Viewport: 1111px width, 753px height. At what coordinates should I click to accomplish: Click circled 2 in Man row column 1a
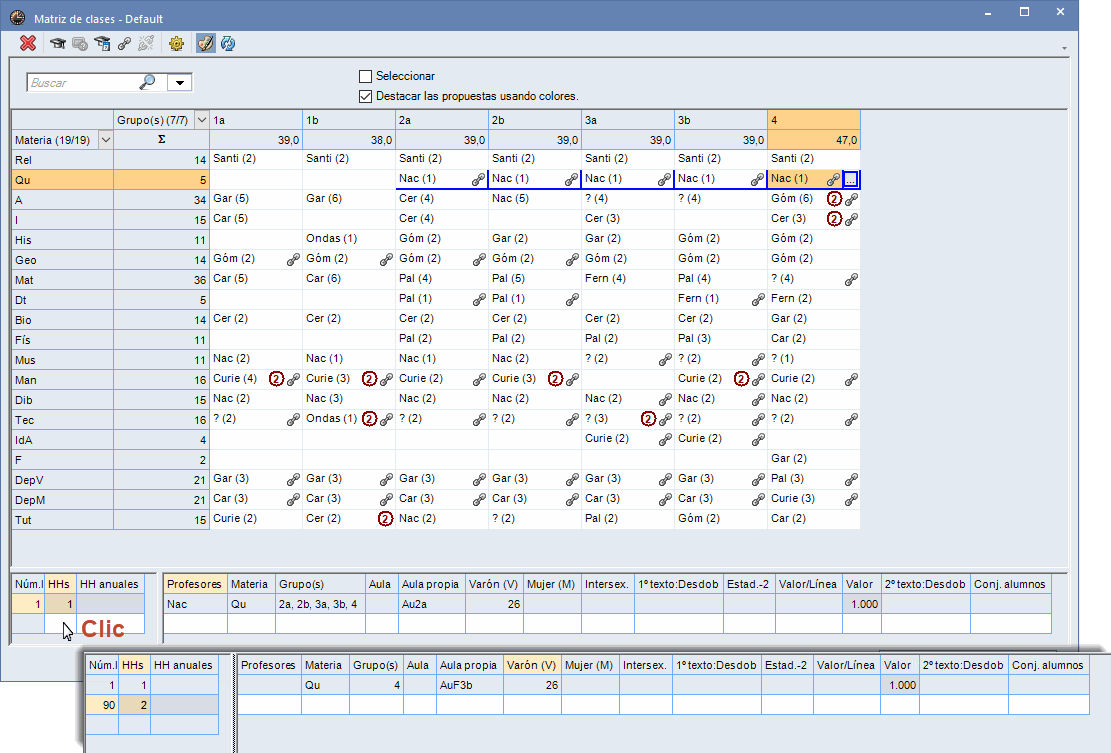point(276,379)
